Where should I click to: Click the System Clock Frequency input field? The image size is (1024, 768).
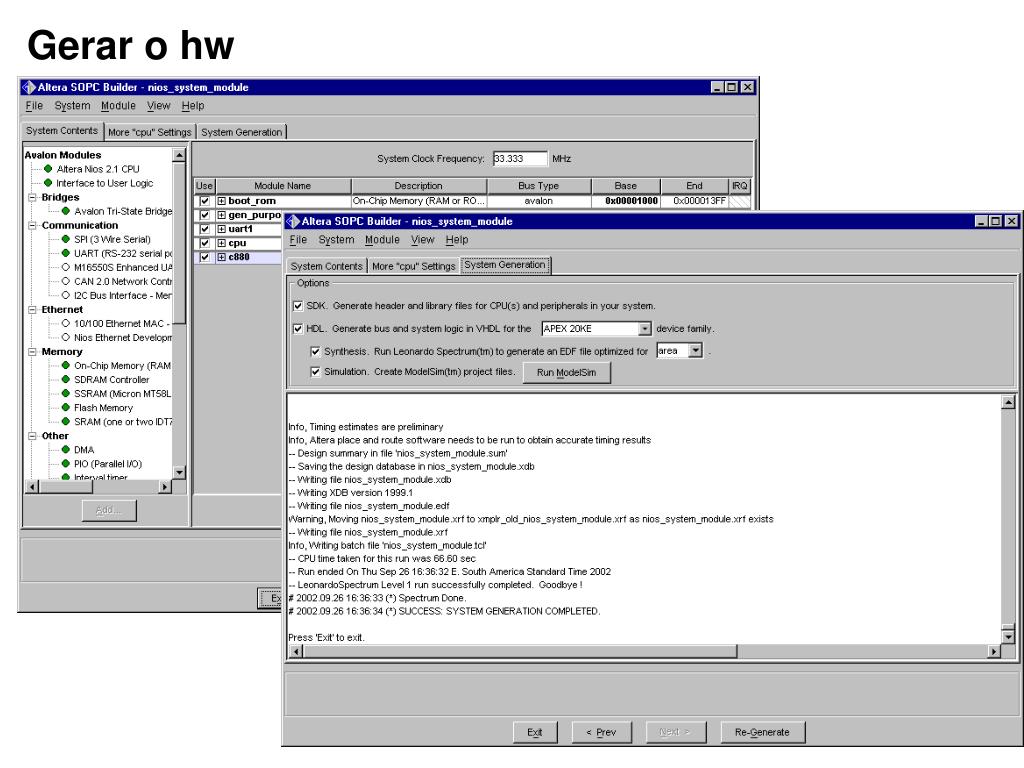(x=520, y=159)
